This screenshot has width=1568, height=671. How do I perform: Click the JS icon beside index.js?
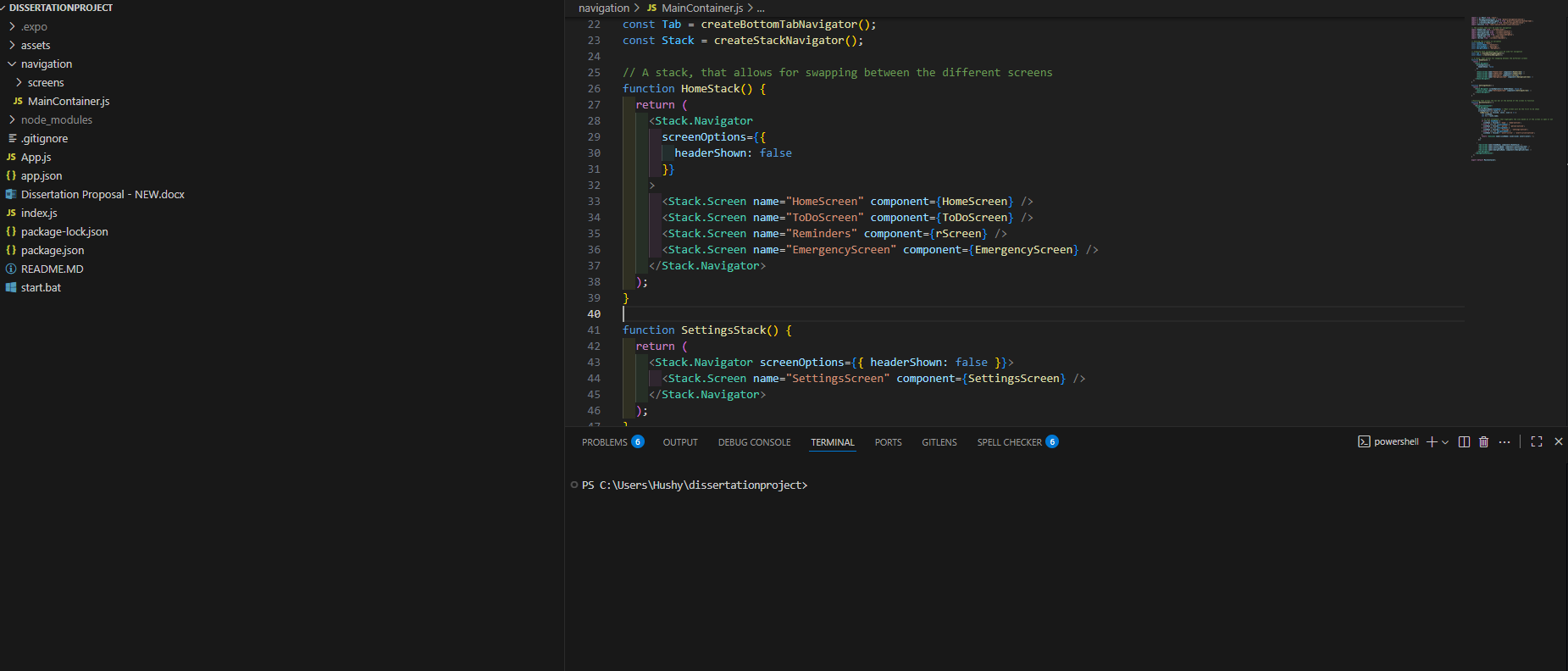pyautogui.click(x=11, y=213)
